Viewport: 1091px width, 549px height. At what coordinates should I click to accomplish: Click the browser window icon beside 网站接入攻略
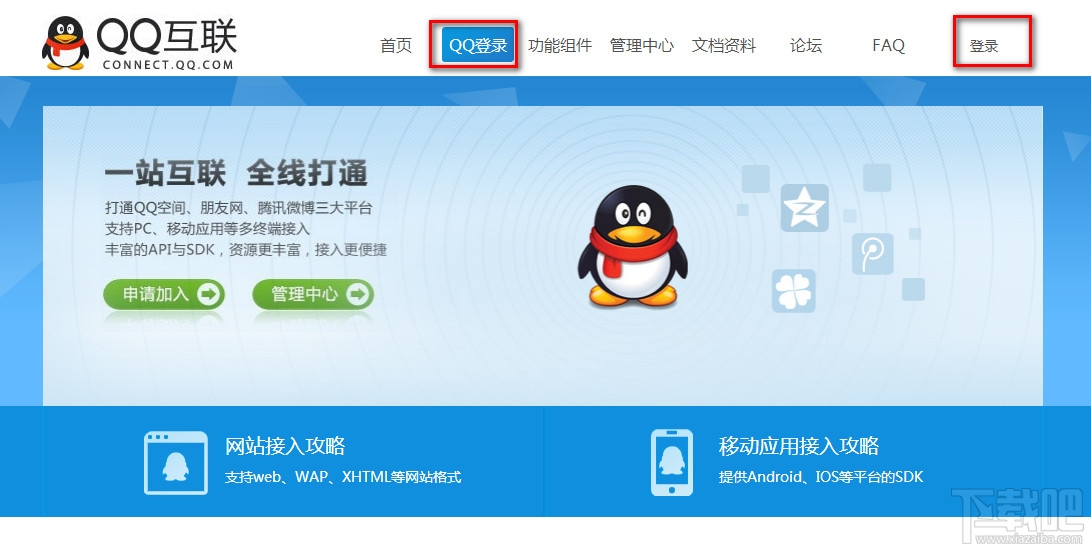[x=176, y=463]
